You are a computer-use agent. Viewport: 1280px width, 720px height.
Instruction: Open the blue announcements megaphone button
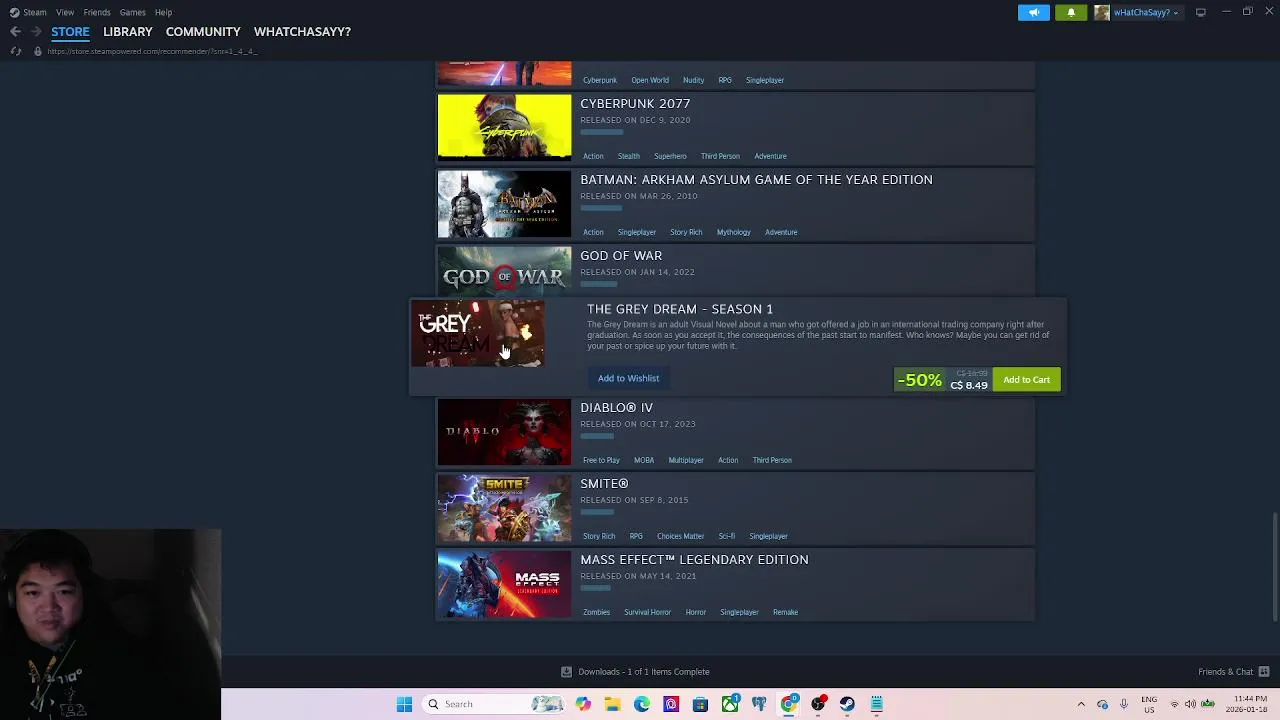tap(1034, 12)
